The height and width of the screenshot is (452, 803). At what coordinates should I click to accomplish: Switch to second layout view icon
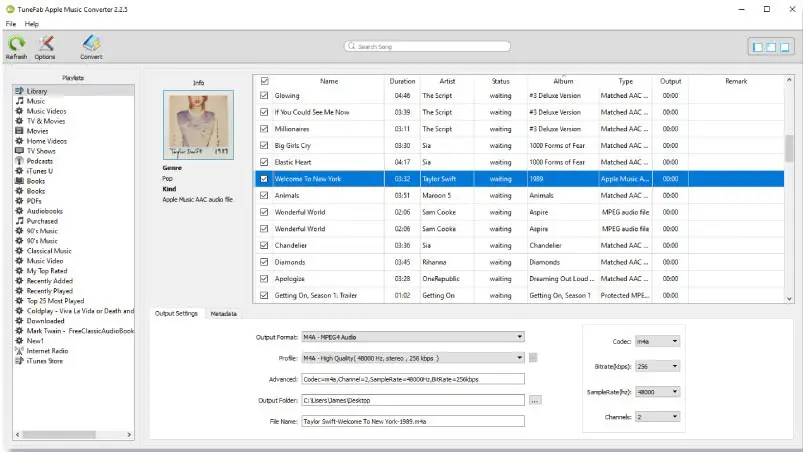[771, 47]
